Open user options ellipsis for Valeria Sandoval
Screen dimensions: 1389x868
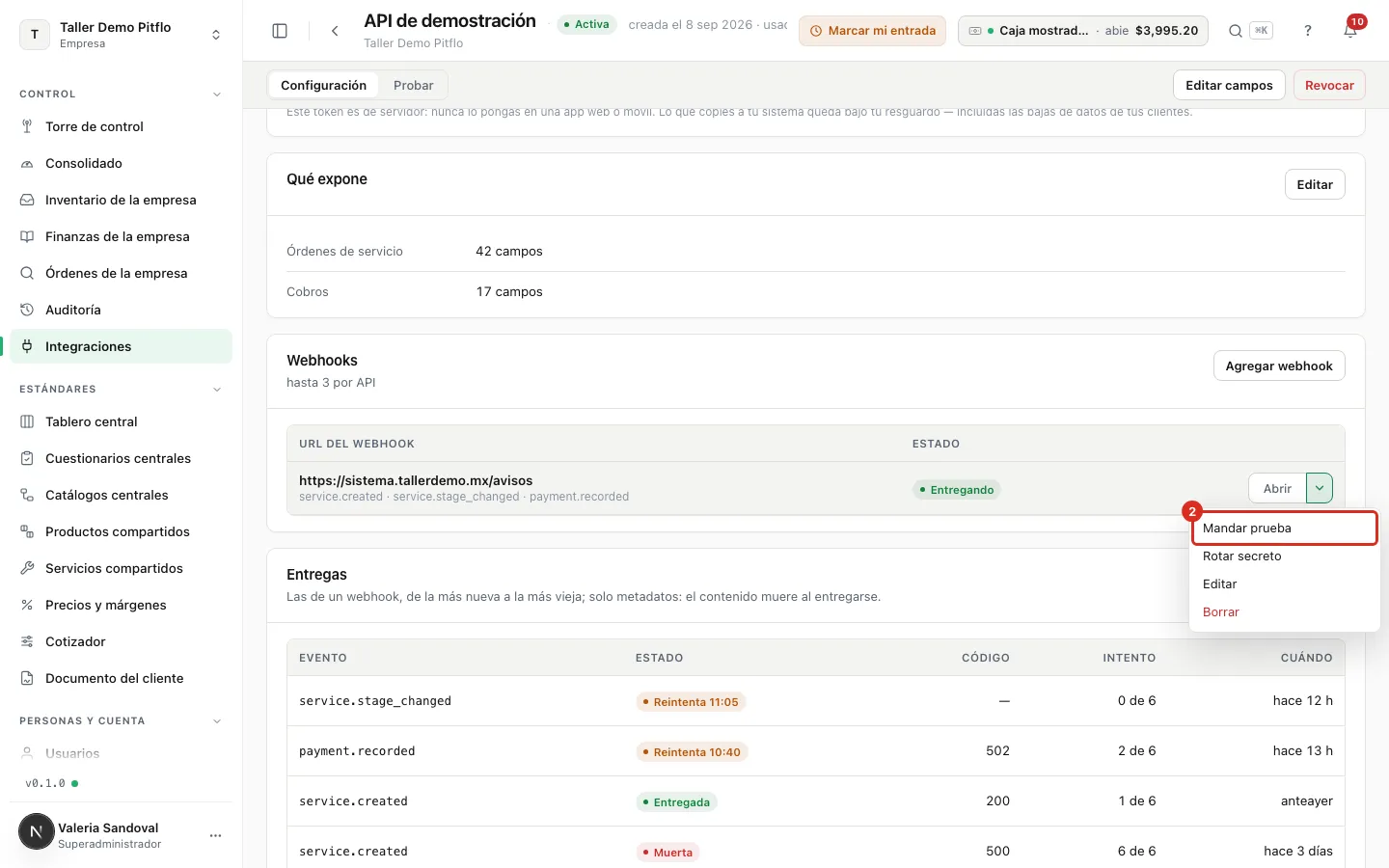[x=215, y=835]
